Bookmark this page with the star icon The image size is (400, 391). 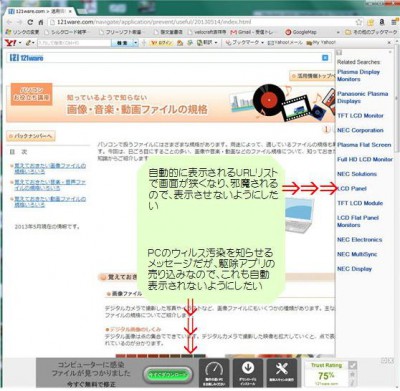359,22
